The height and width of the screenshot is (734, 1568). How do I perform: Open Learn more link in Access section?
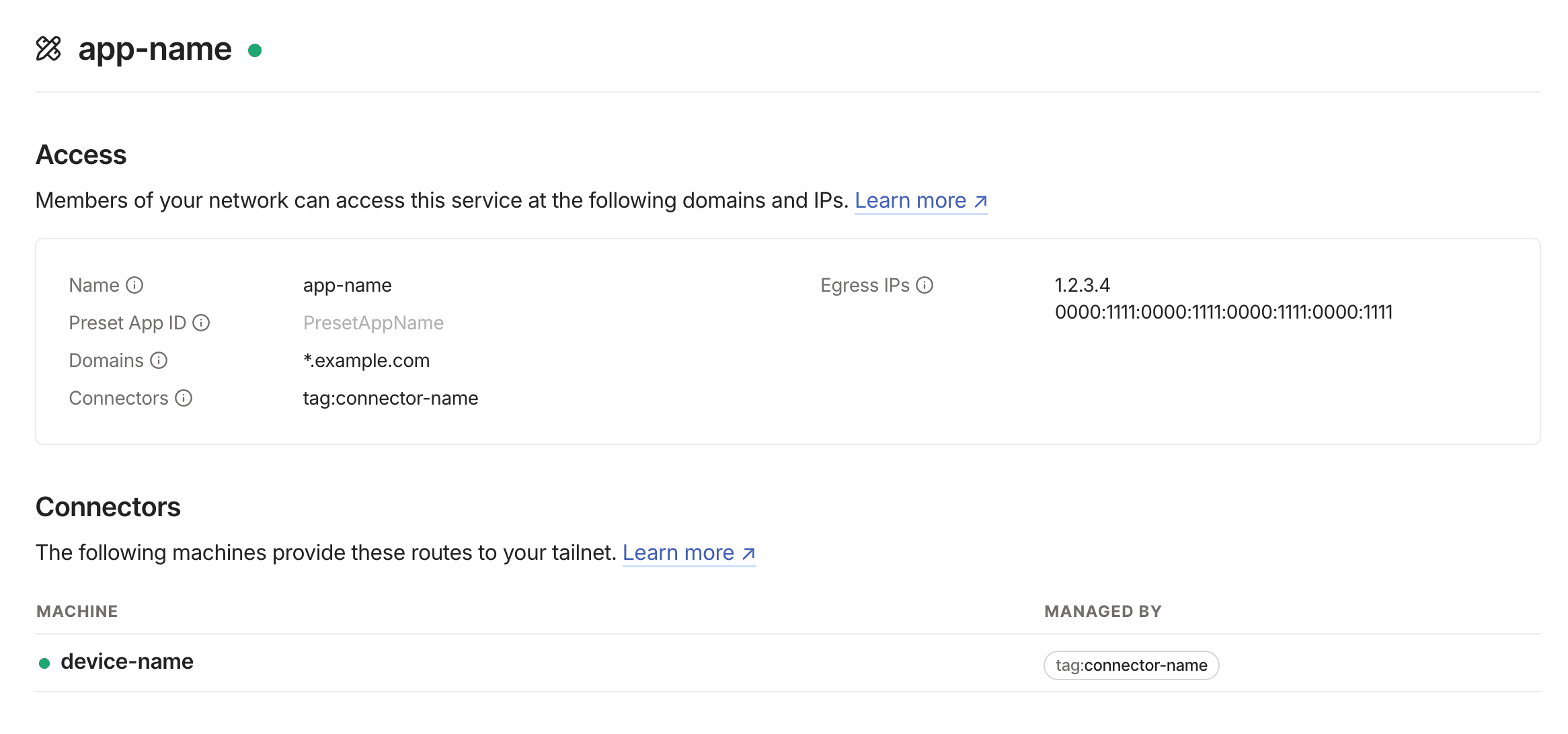(x=920, y=201)
